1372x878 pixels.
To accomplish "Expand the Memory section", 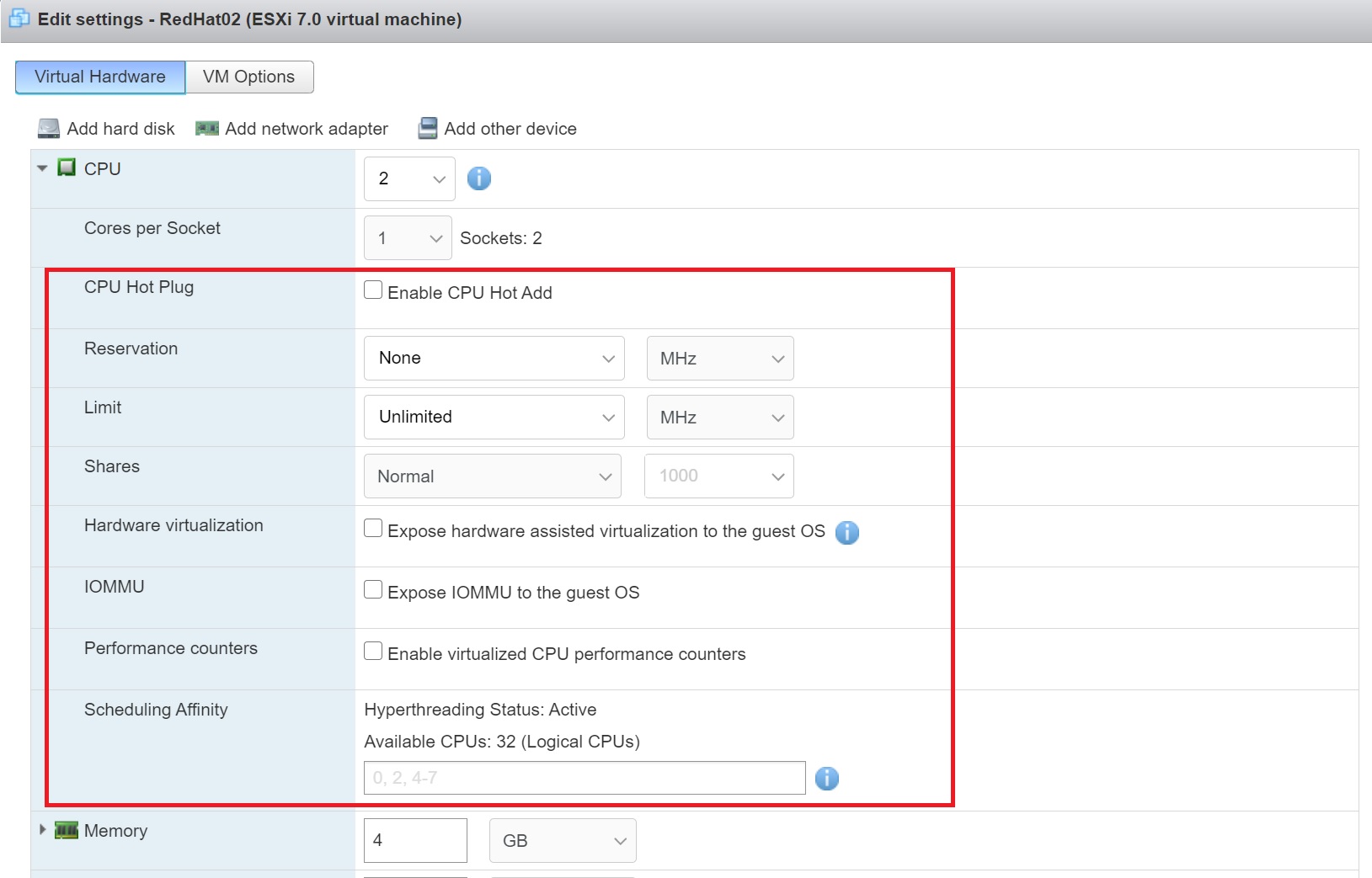I will (42, 830).
